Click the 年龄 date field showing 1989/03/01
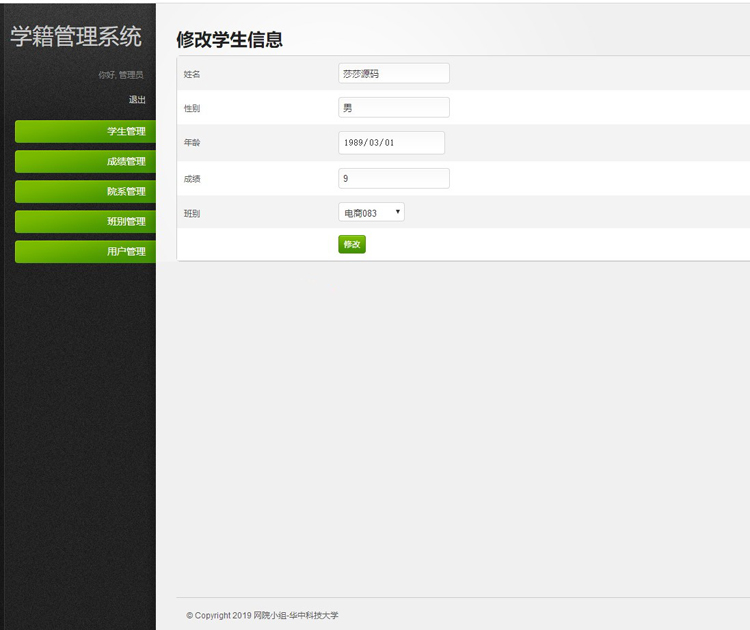Image resolution: width=750 pixels, height=630 pixels. (x=391, y=143)
